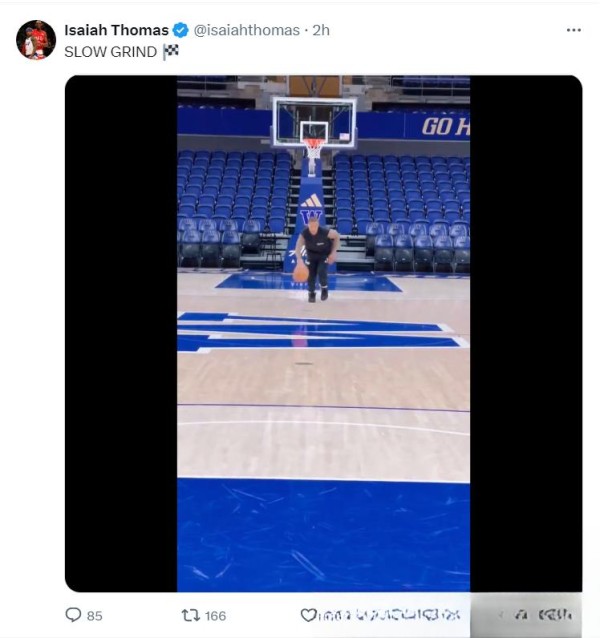
Task: Open the tweet via the 2h timestamp
Action: click(x=321, y=30)
